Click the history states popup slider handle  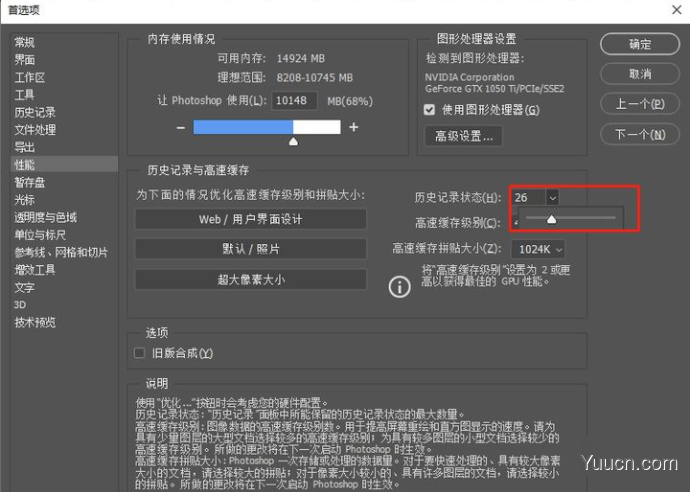point(551,219)
